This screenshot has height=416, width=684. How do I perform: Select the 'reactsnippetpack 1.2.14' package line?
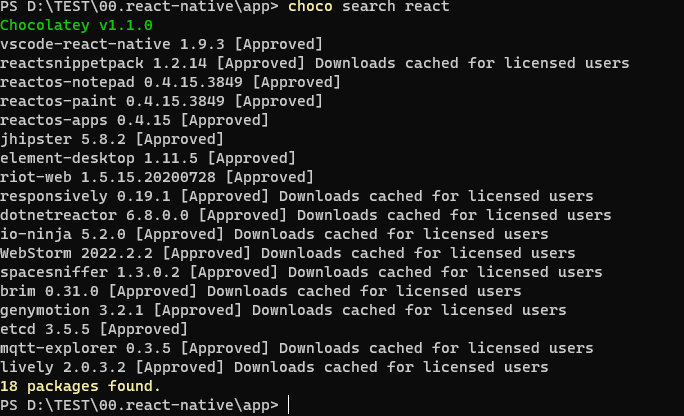point(315,63)
